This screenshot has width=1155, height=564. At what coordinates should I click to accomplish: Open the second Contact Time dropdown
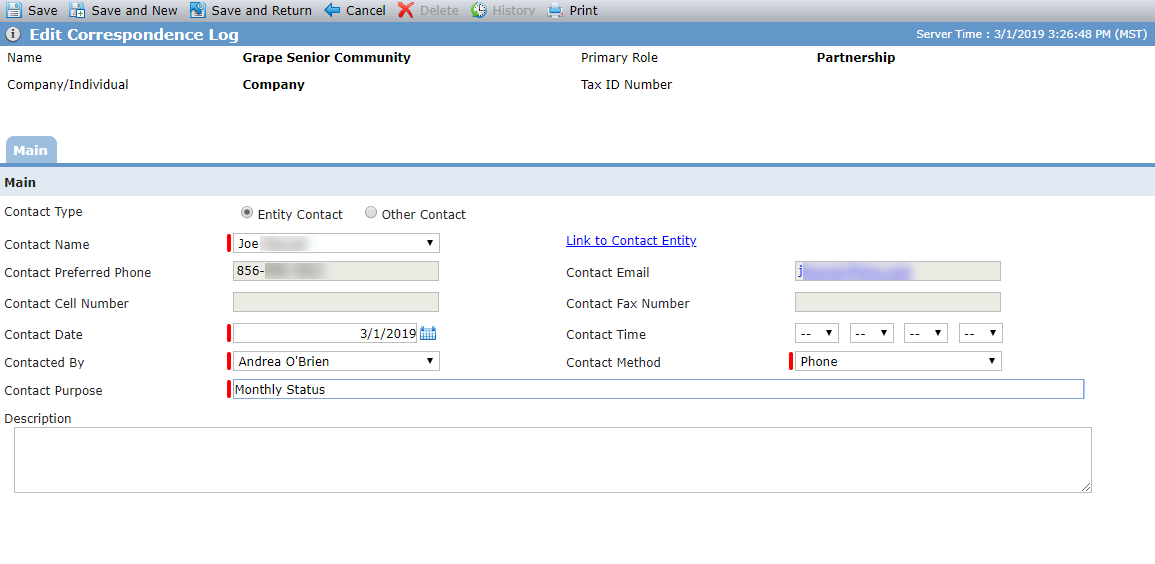tap(871, 334)
